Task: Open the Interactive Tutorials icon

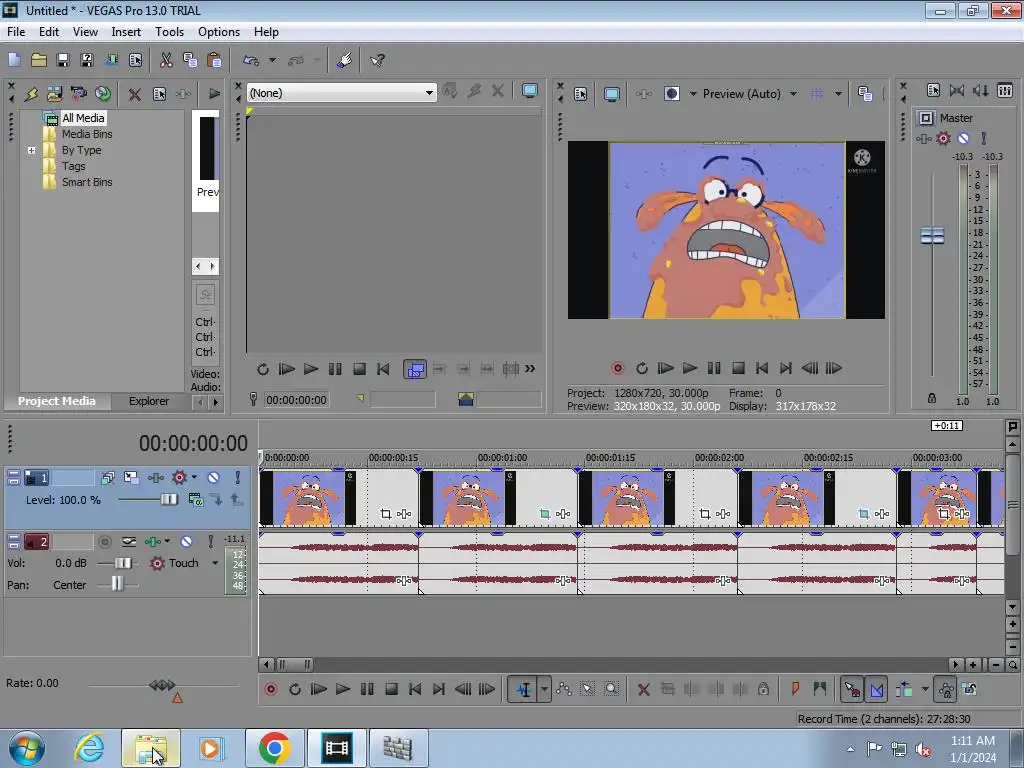Action: (344, 60)
